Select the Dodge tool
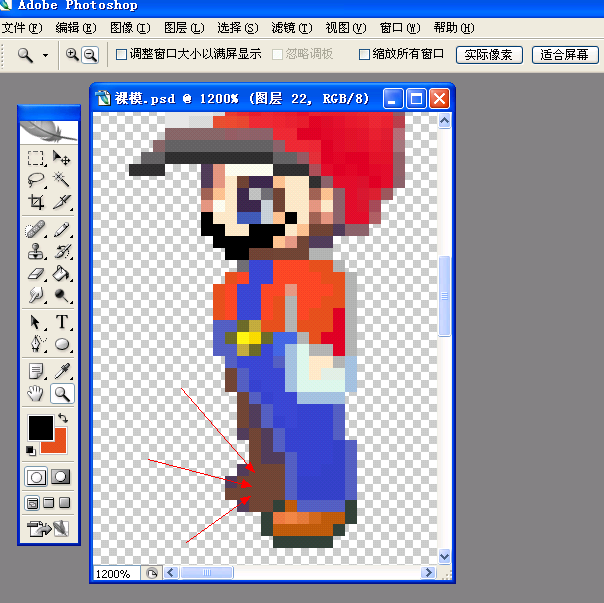The width and height of the screenshot is (604, 603). [61, 296]
